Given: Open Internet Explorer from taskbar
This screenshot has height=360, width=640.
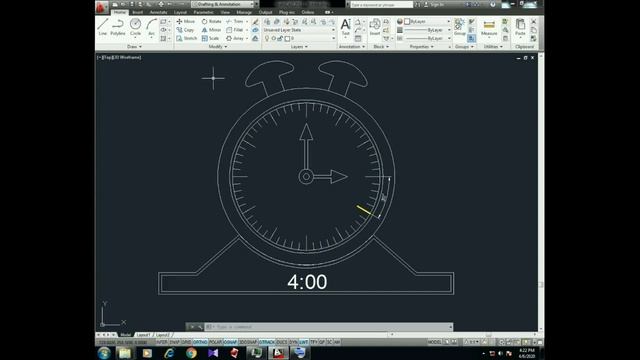Looking at the screenshot, I should click(x=169, y=353).
